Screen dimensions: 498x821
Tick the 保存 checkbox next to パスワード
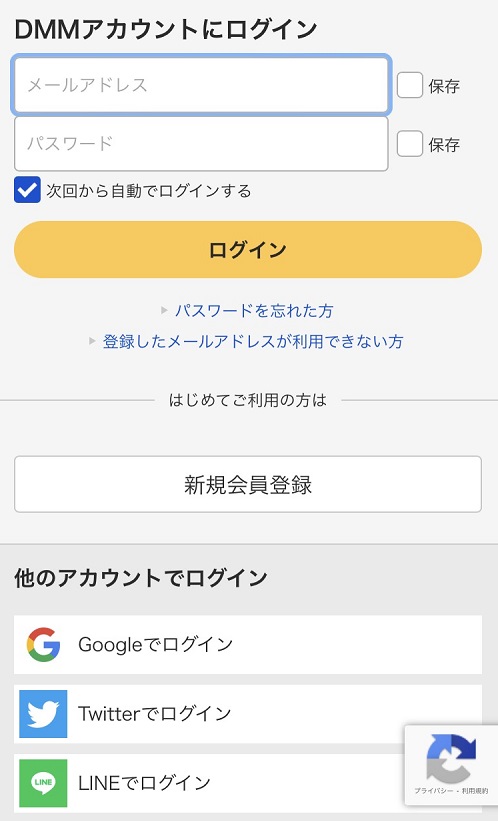coord(410,144)
